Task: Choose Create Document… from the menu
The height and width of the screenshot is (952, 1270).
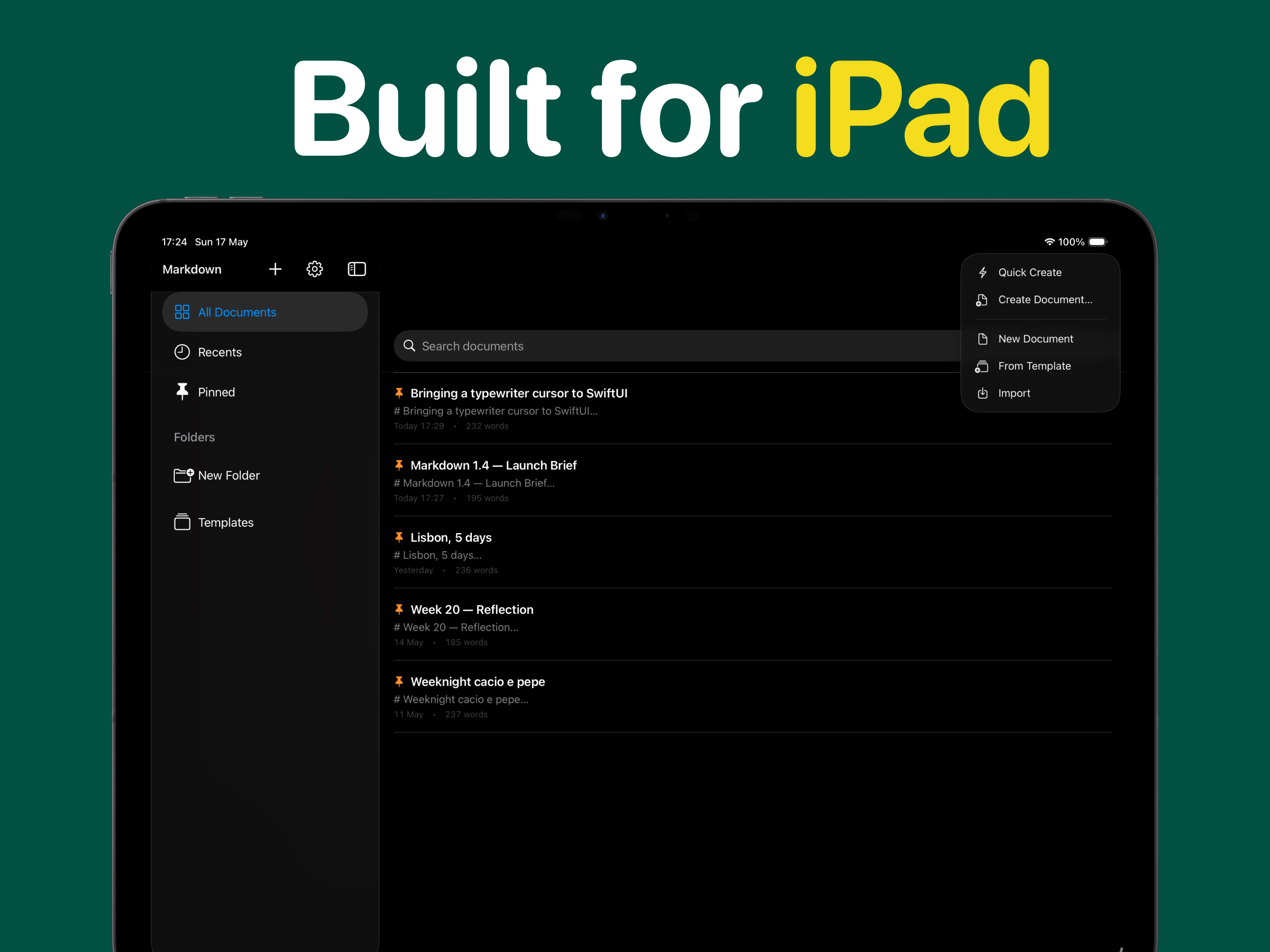Action: click(1040, 300)
